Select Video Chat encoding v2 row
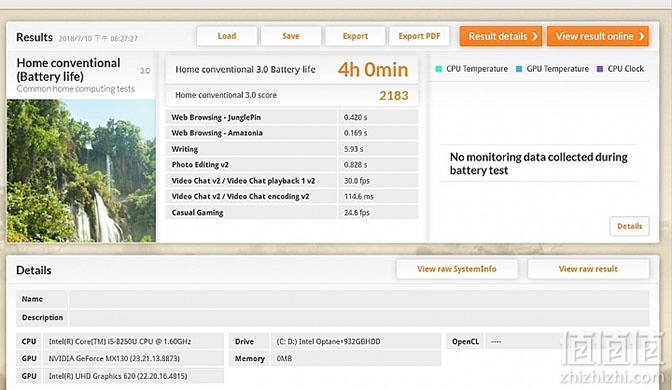Viewport: 672px width, 390px height. [x=292, y=196]
